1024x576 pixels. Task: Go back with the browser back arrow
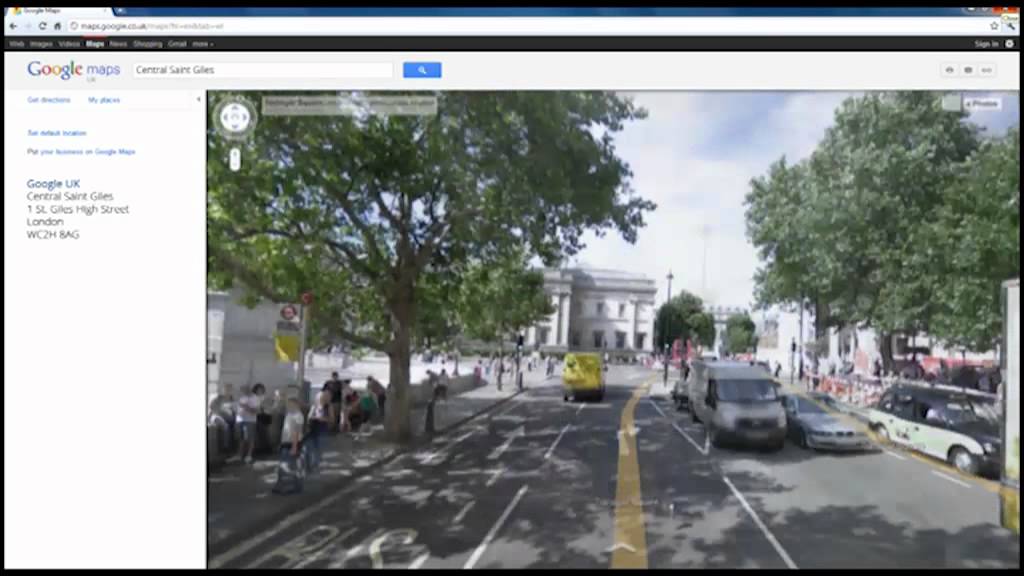[13, 26]
